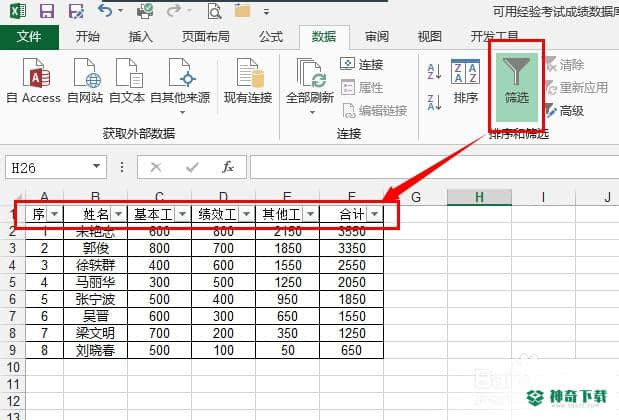The width and height of the screenshot is (619, 420).
Task: Sort descending Z to A
Action: (x=434, y=102)
